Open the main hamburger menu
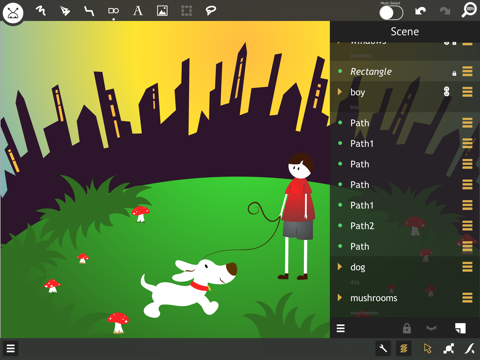Viewport: 480px width, 360px height. pos(11,349)
